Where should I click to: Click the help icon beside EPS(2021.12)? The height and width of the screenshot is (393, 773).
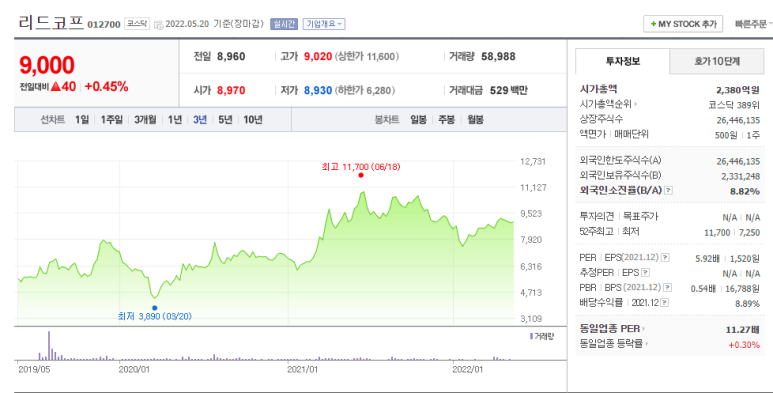pyautogui.click(x=665, y=257)
